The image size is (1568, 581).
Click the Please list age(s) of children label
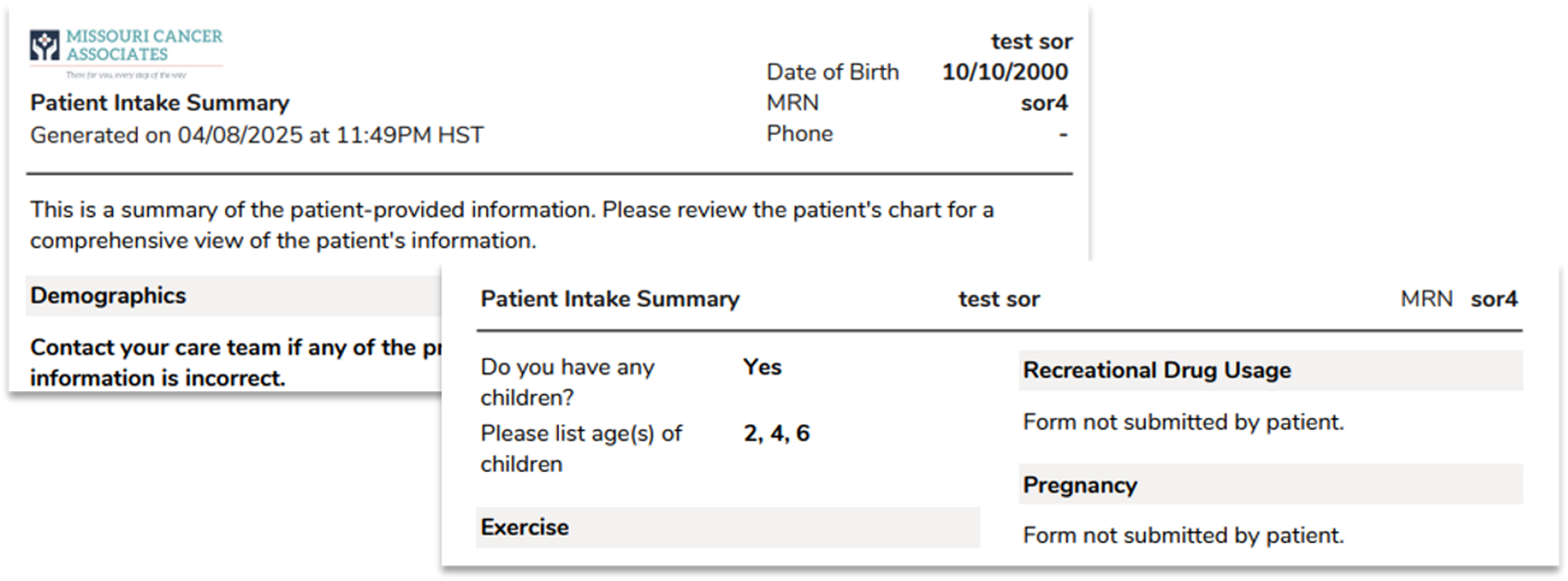click(580, 449)
